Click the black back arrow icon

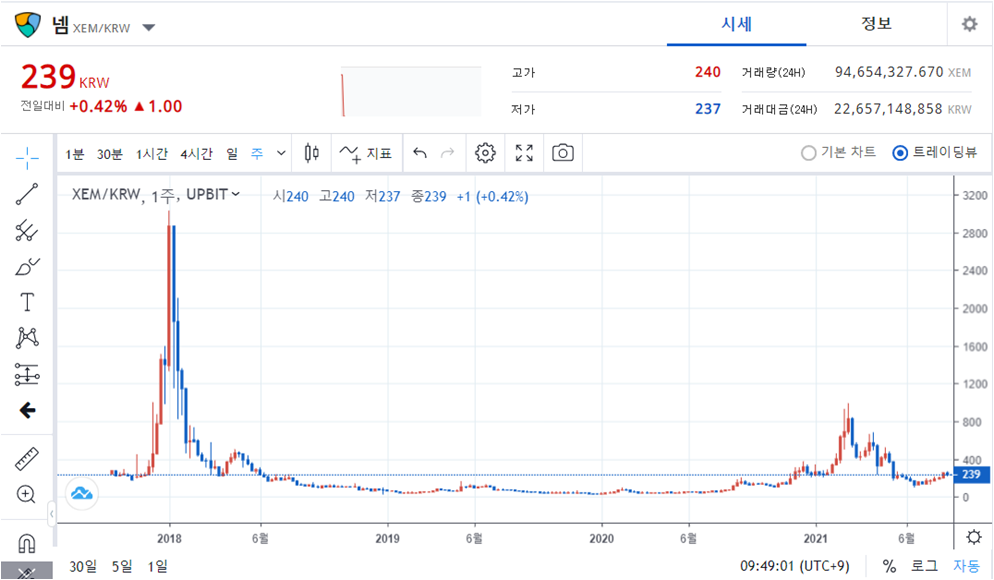[27, 411]
